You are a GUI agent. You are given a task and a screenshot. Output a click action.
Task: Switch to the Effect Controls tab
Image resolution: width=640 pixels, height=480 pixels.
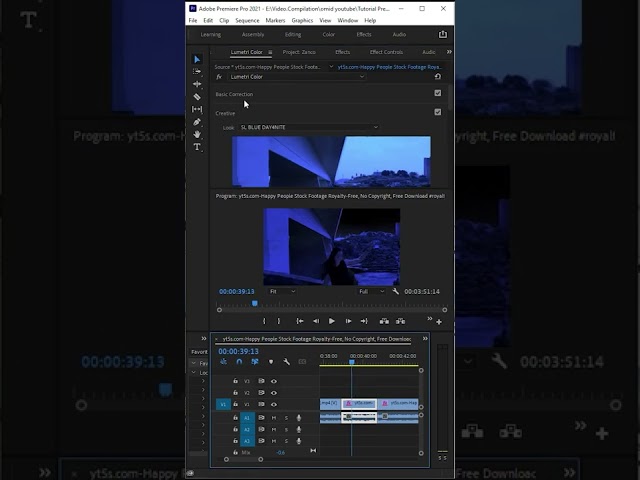pos(386,52)
